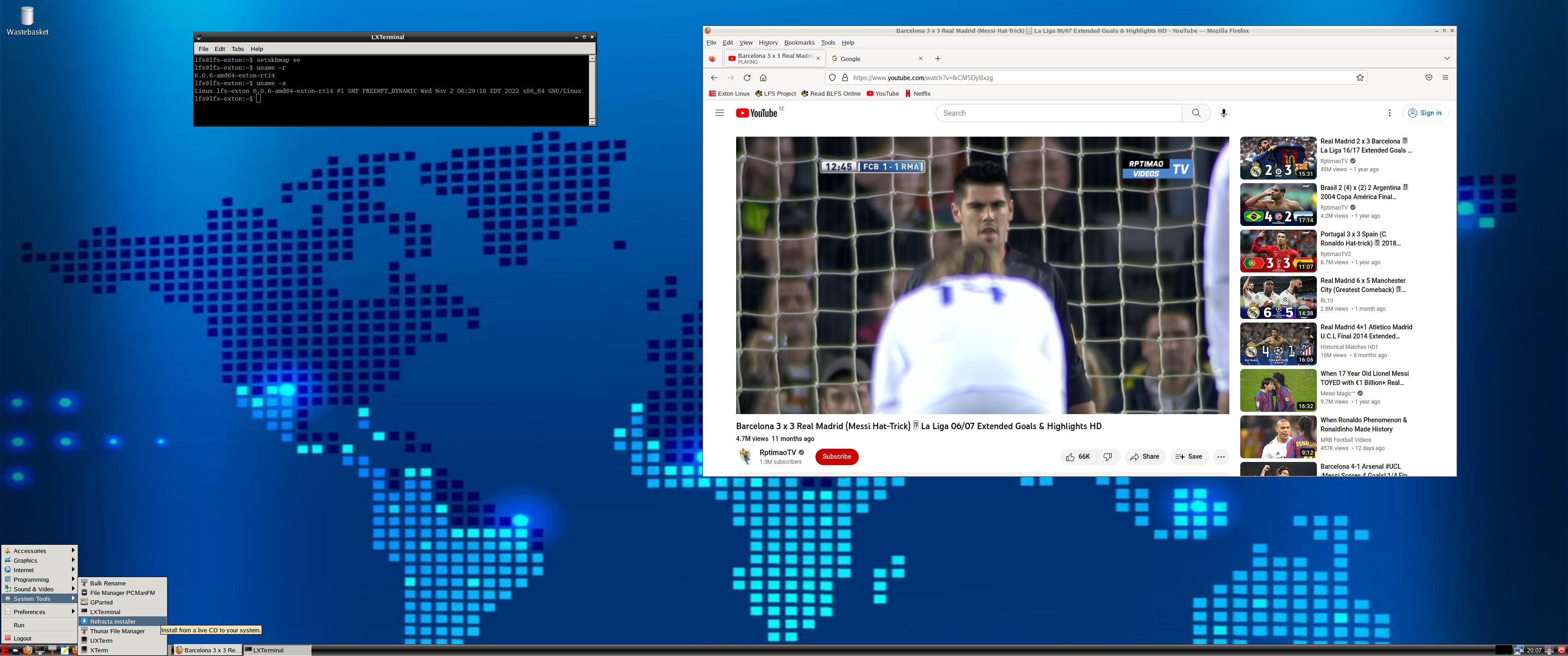
Task: Switch to LXTerminal taskbar button
Action: point(277,650)
